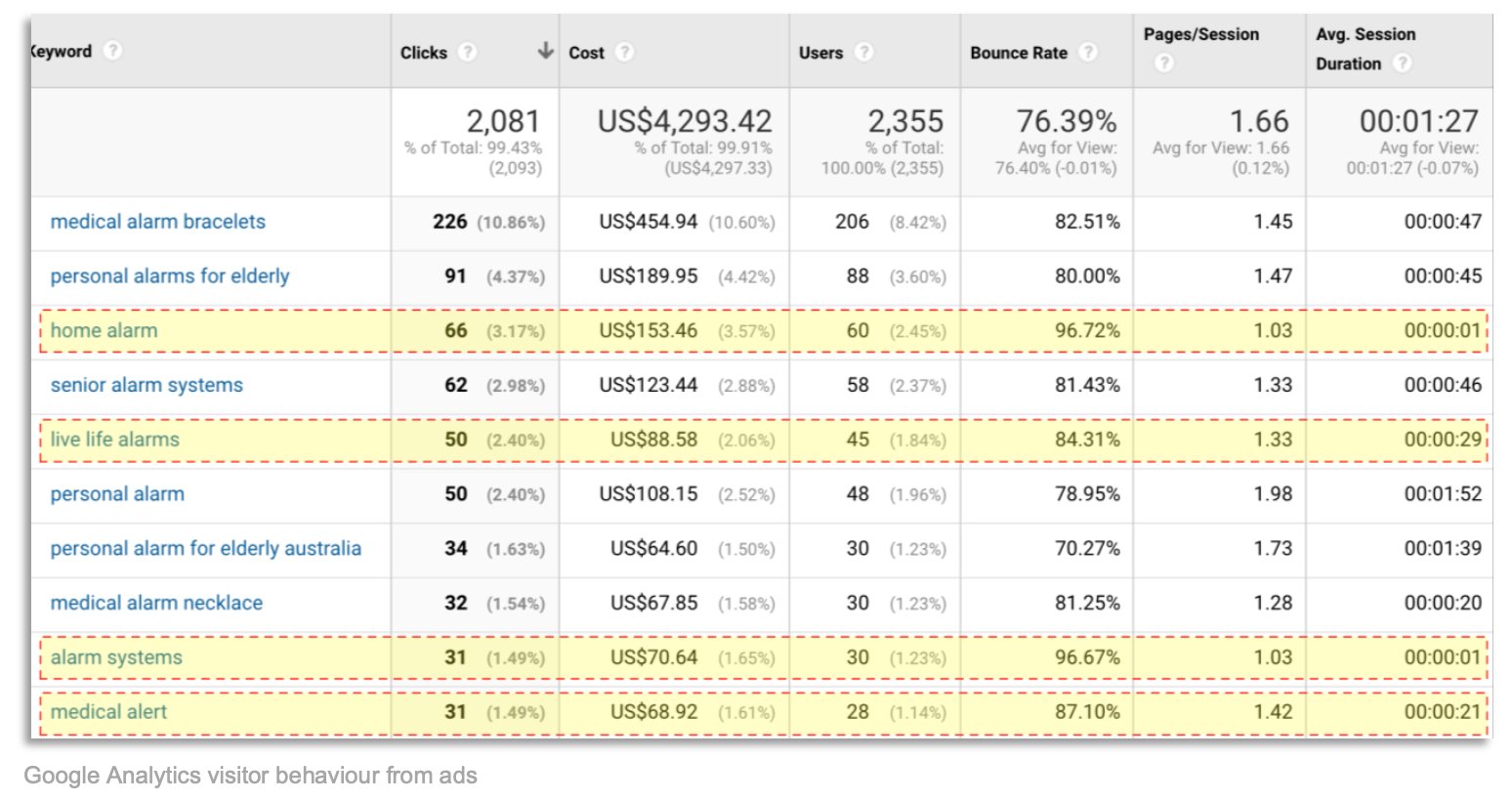This screenshot has height=801, width=1512.
Task: Select bounce rate 96.72% for home alarm
Action: pos(1087,330)
